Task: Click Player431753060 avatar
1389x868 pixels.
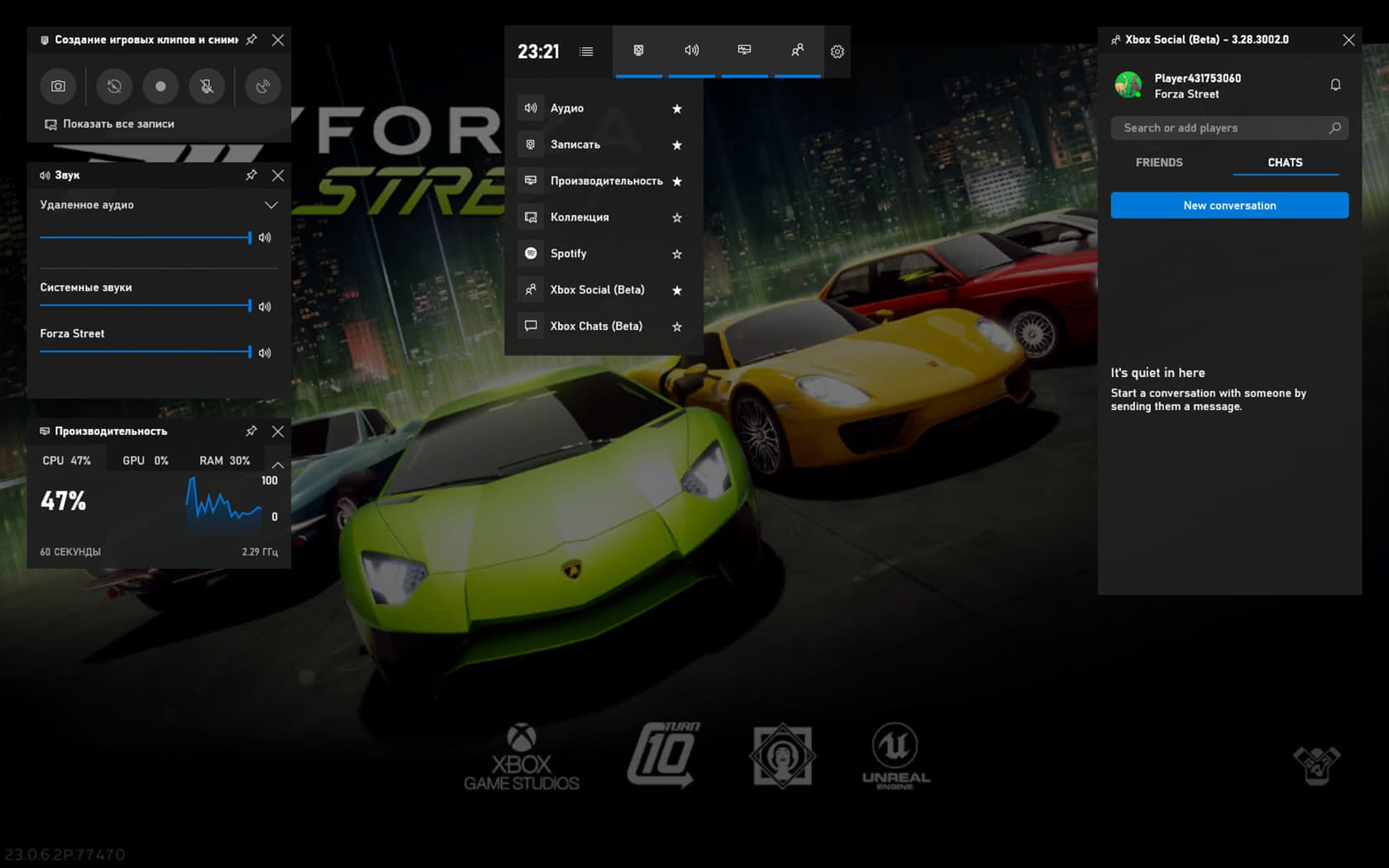Action: click(1128, 84)
